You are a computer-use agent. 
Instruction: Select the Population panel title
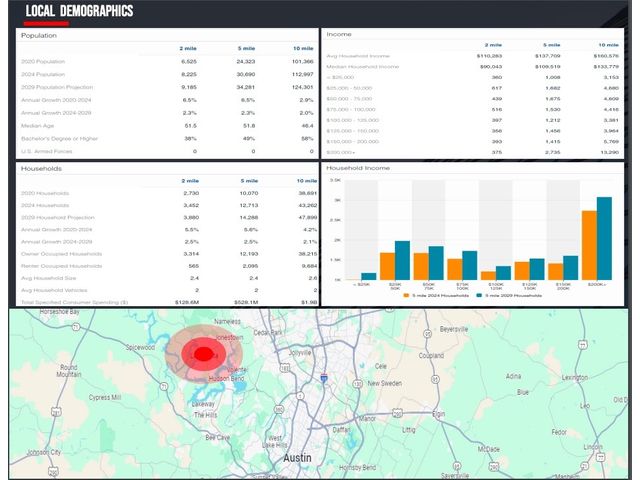point(39,36)
